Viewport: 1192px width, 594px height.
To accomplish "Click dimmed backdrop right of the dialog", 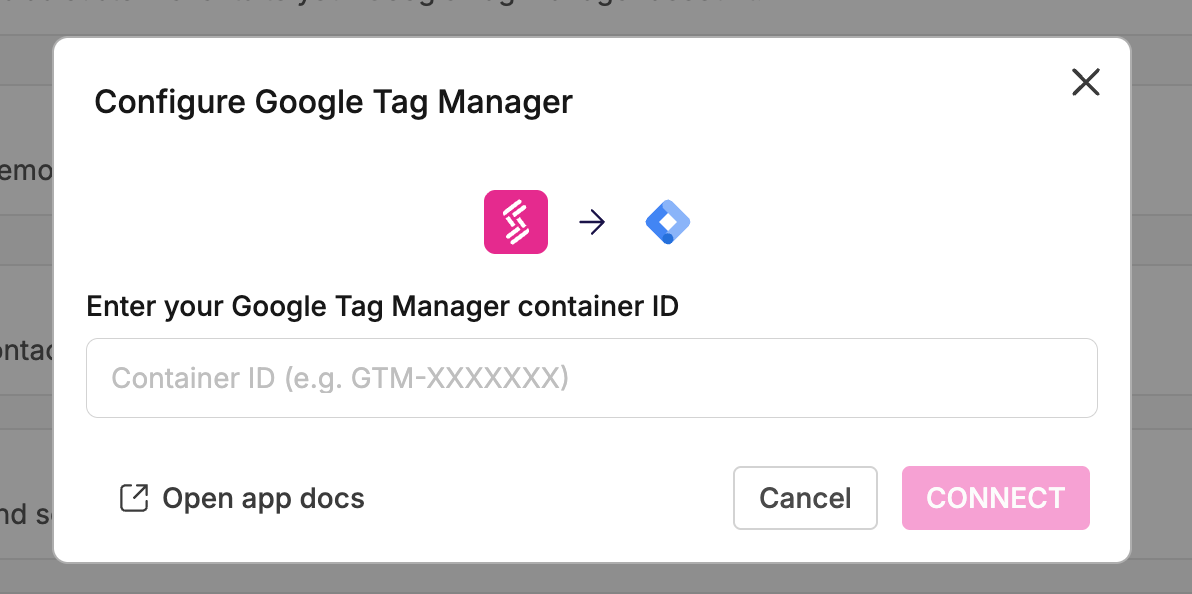I will pyautogui.click(x=1162, y=300).
